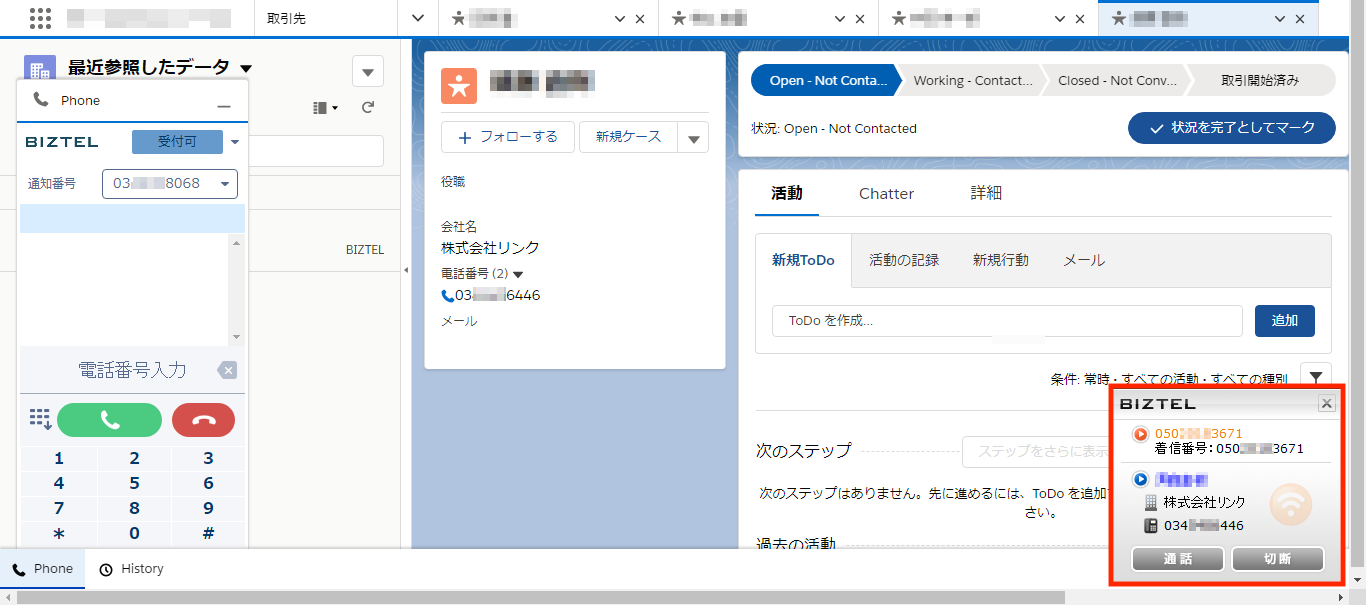
Task: Open the 受付可 status dropdown
Action: click(x=235, y=142)
